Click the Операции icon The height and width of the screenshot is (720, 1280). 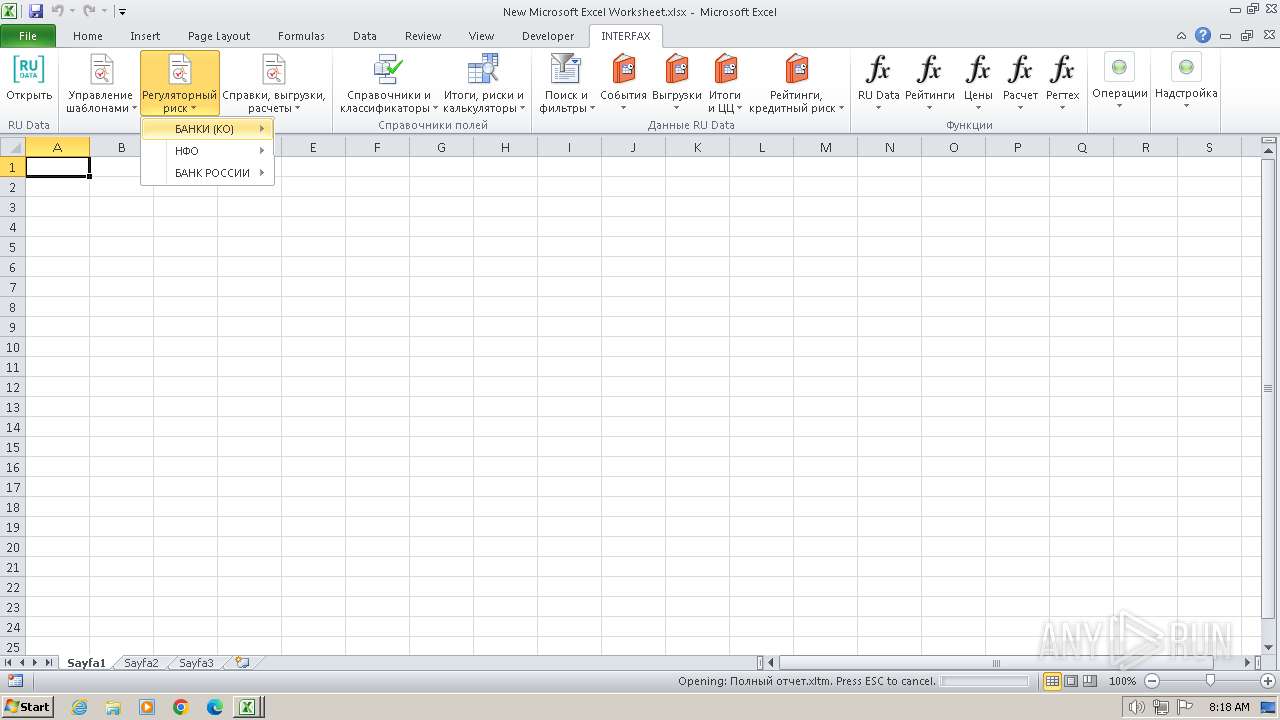tap(1119, 67)
